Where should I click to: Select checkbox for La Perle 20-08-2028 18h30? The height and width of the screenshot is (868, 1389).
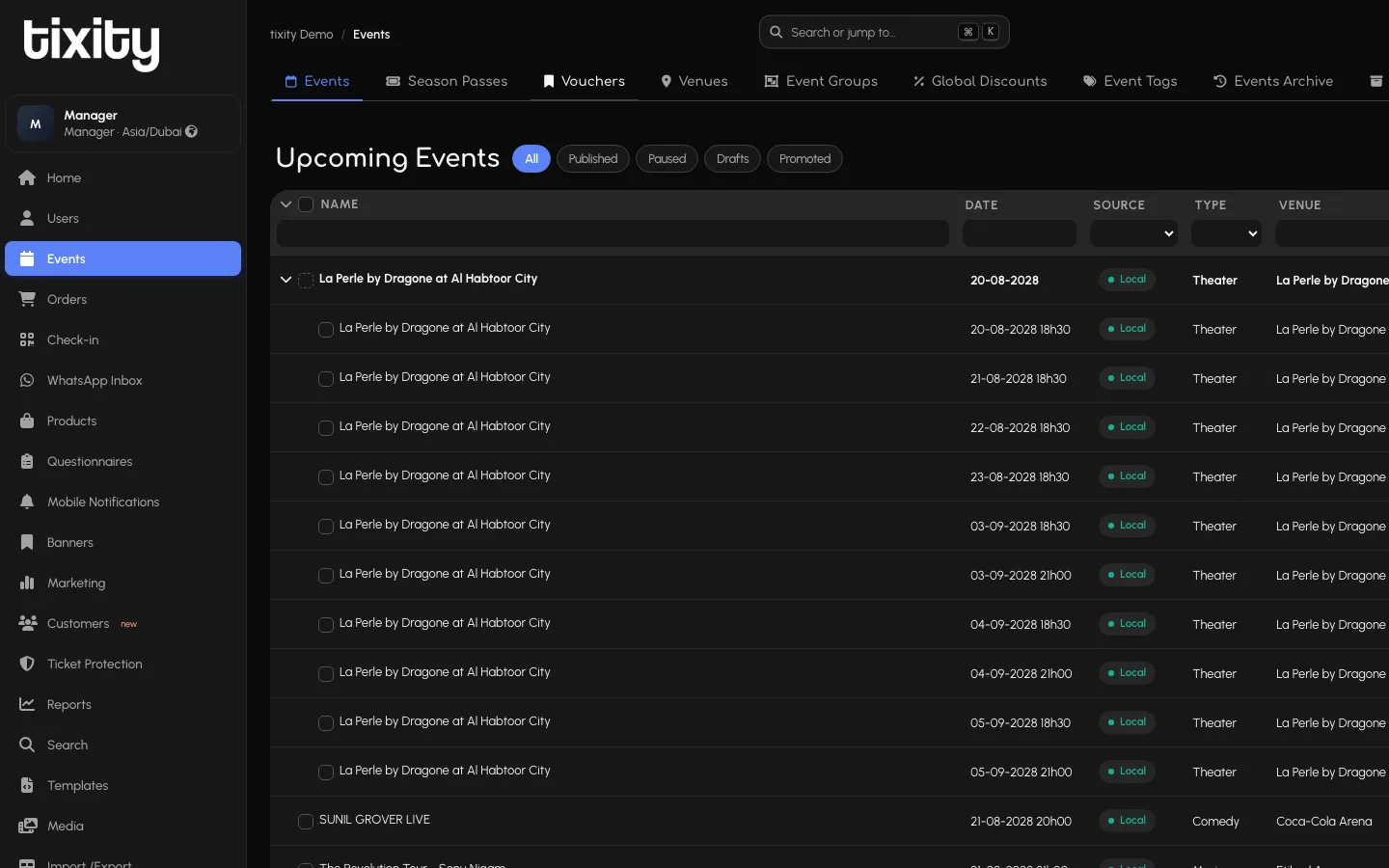tap(326, 329)
